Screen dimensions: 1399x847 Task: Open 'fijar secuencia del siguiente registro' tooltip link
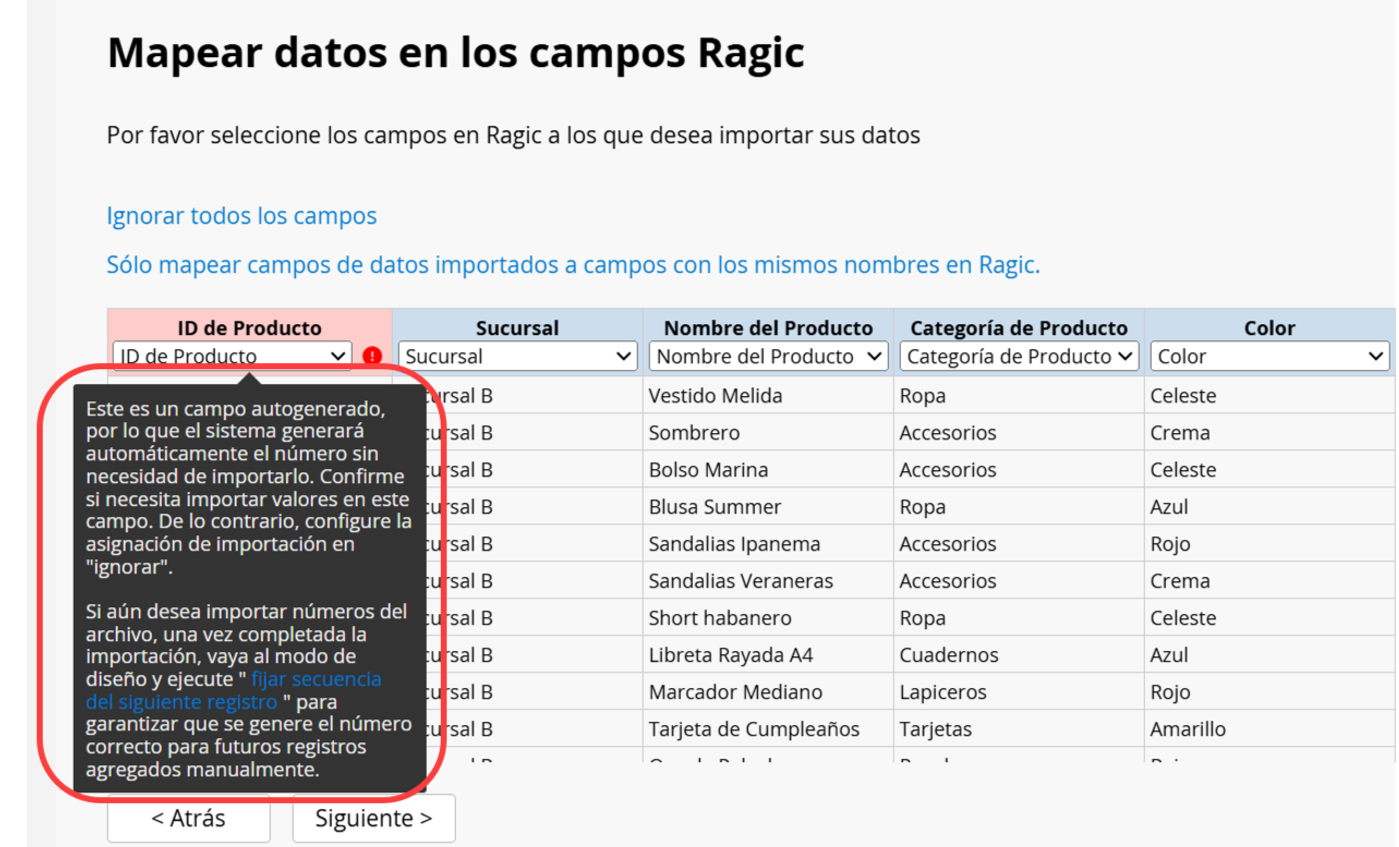tap(234, 690)
